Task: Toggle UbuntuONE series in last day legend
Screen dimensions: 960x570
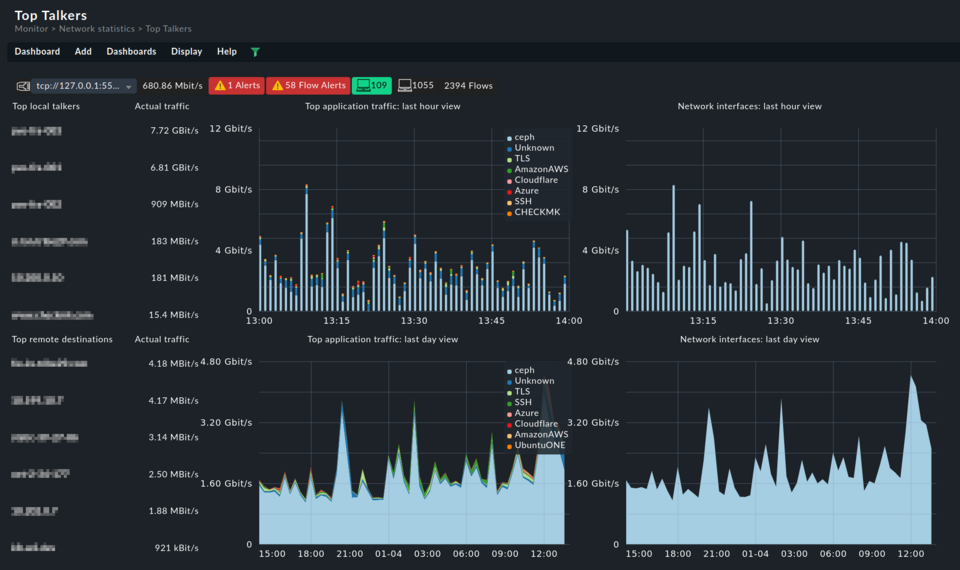Action: coord(541,446)
